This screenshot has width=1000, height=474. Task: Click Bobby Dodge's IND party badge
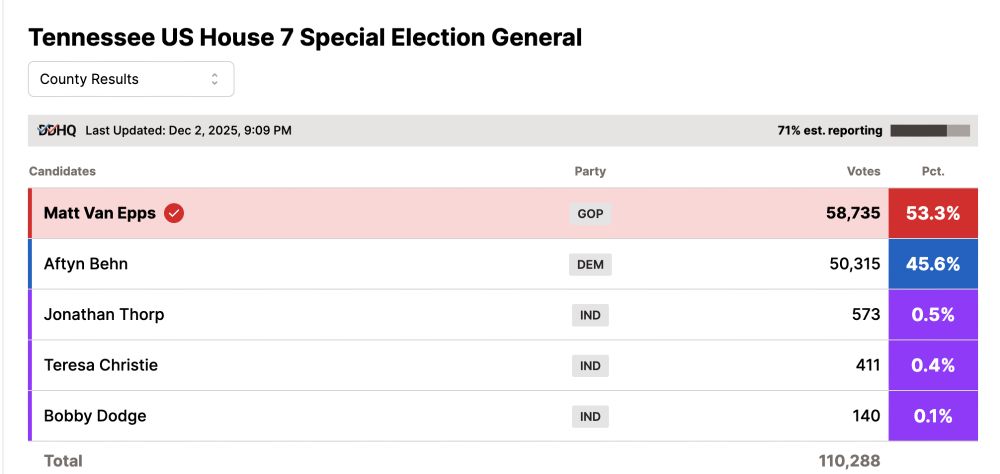click(x=591, y=416)
